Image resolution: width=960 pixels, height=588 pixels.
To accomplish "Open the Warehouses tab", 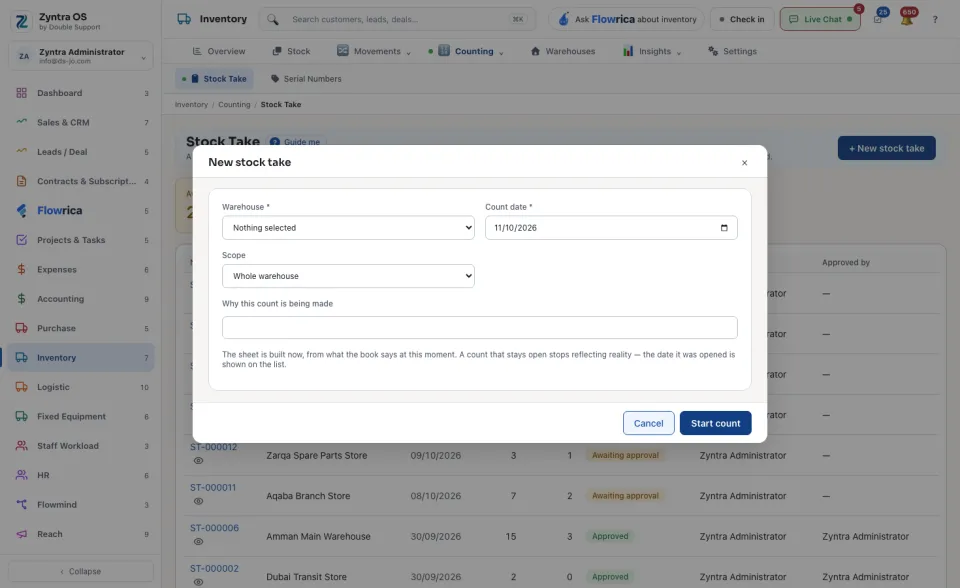I will [563, 51].
